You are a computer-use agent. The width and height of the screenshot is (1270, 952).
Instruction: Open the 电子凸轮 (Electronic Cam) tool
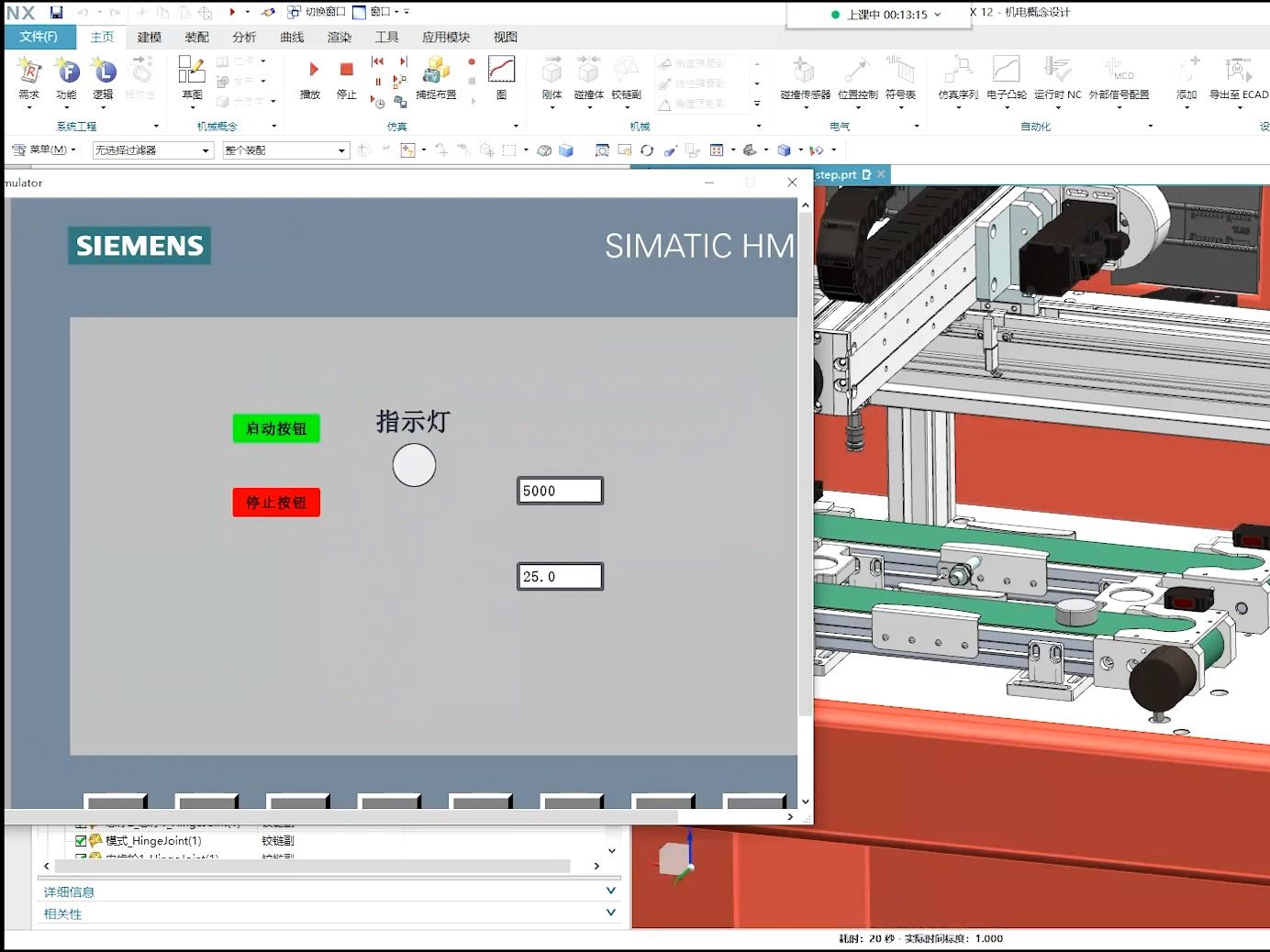click(x=1007, y=81)
